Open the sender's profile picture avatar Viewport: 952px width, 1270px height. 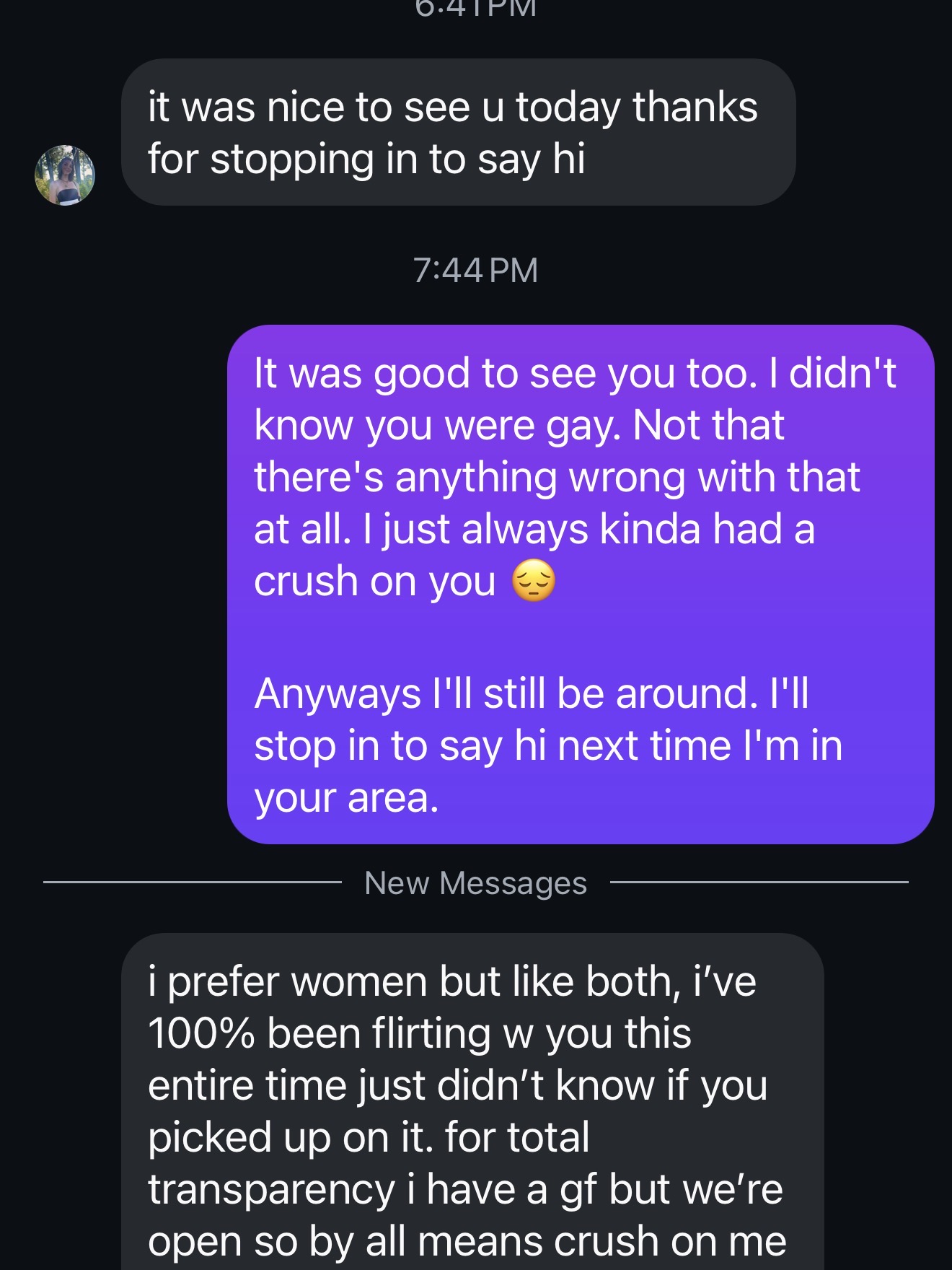point(65,175)
